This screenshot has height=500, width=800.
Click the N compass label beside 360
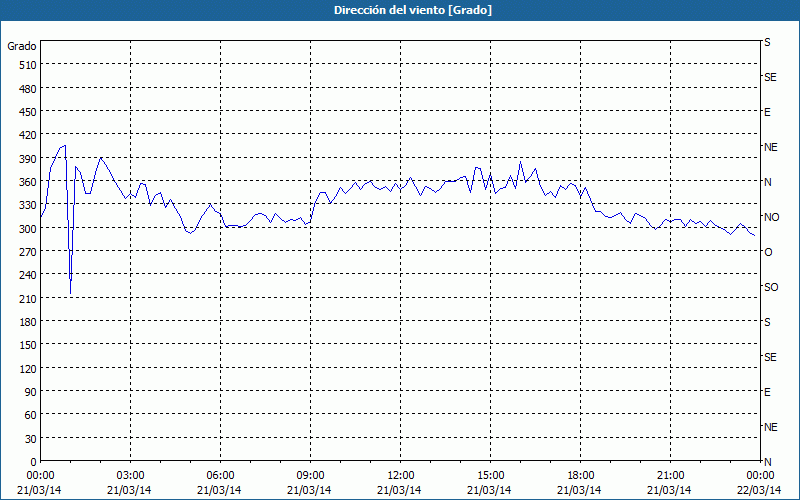(767, 182)
